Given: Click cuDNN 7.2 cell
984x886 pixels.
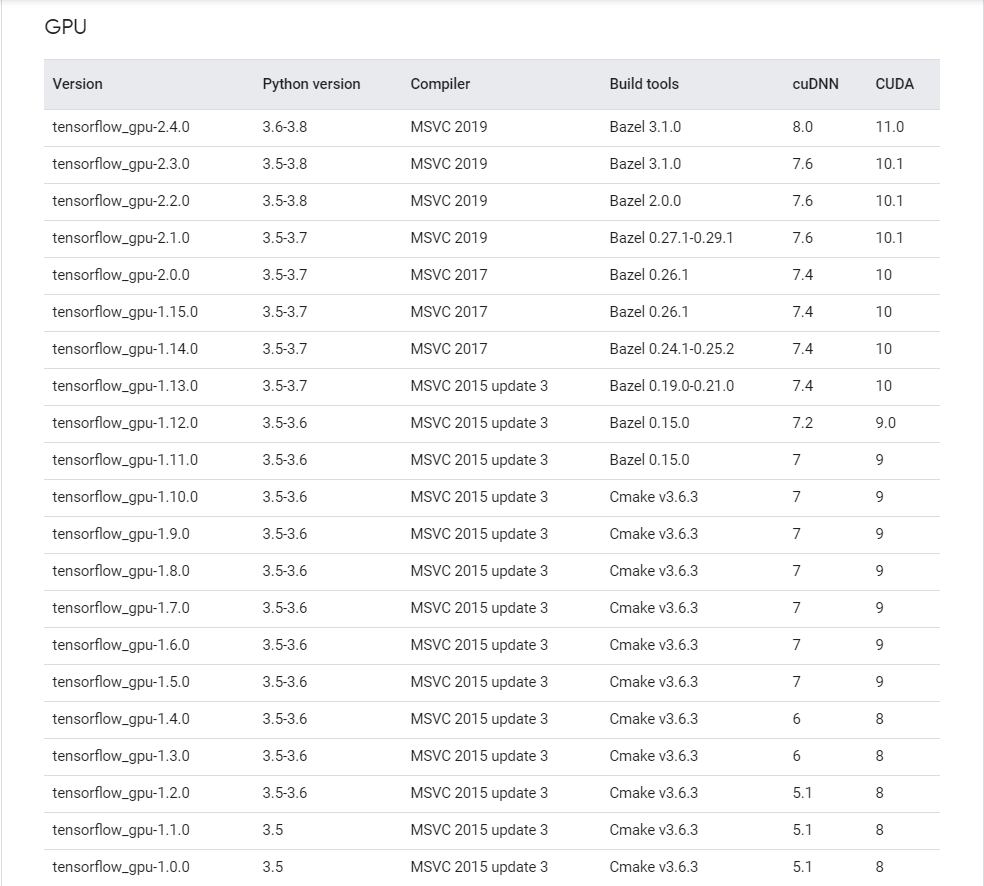Looking at the screenshot, I should pyautogui.click(x=803, y=424).
